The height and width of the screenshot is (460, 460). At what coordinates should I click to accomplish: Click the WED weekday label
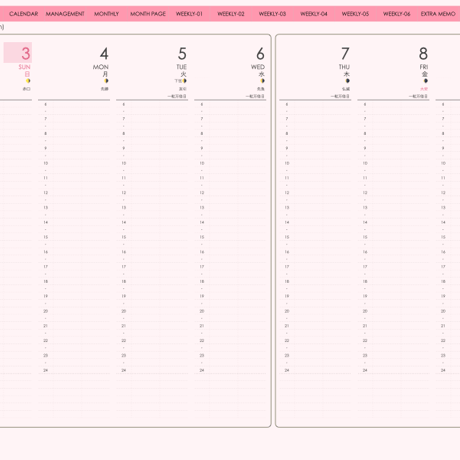click(258, 67)
